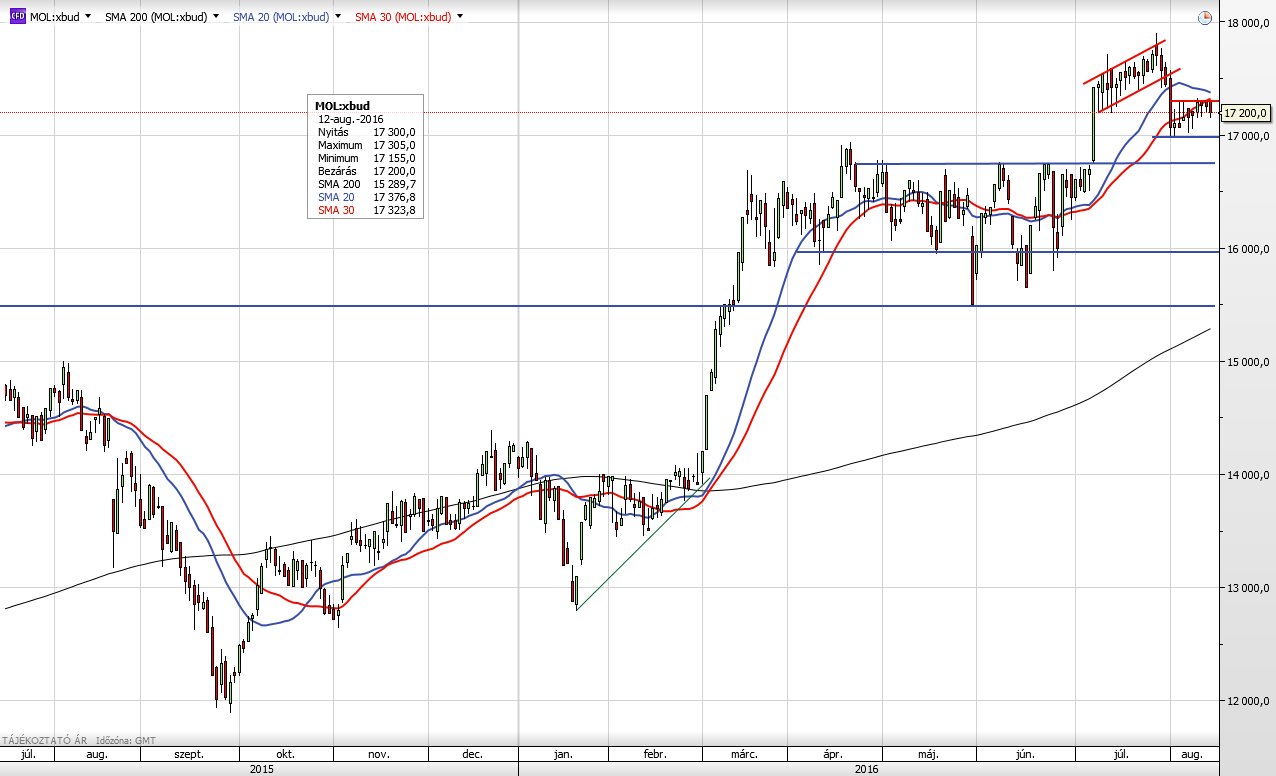Click the máj. month label on the time axis
This screenshot has width=1276, height=776.
(927, 754)
